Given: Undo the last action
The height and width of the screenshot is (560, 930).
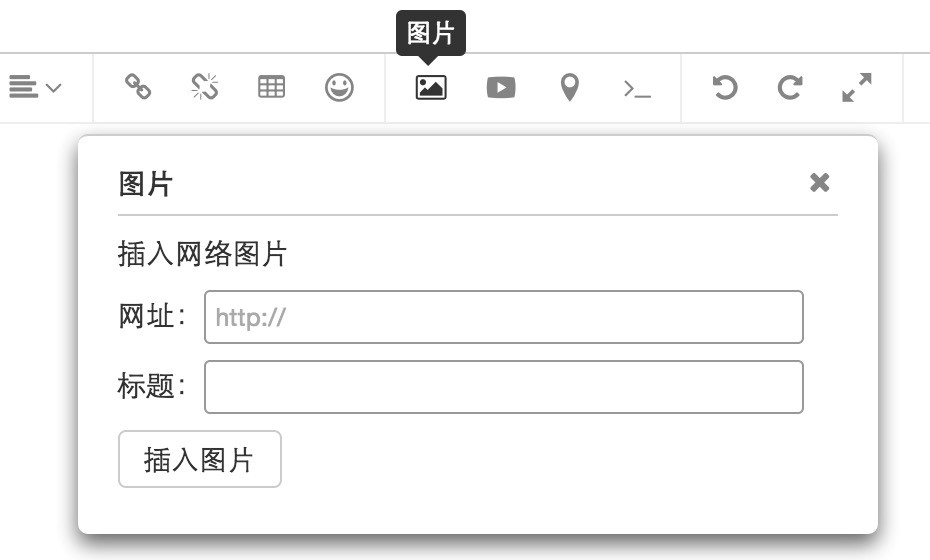Looking at the screenshot, I should pyautogui.click(x=724, y=87).
